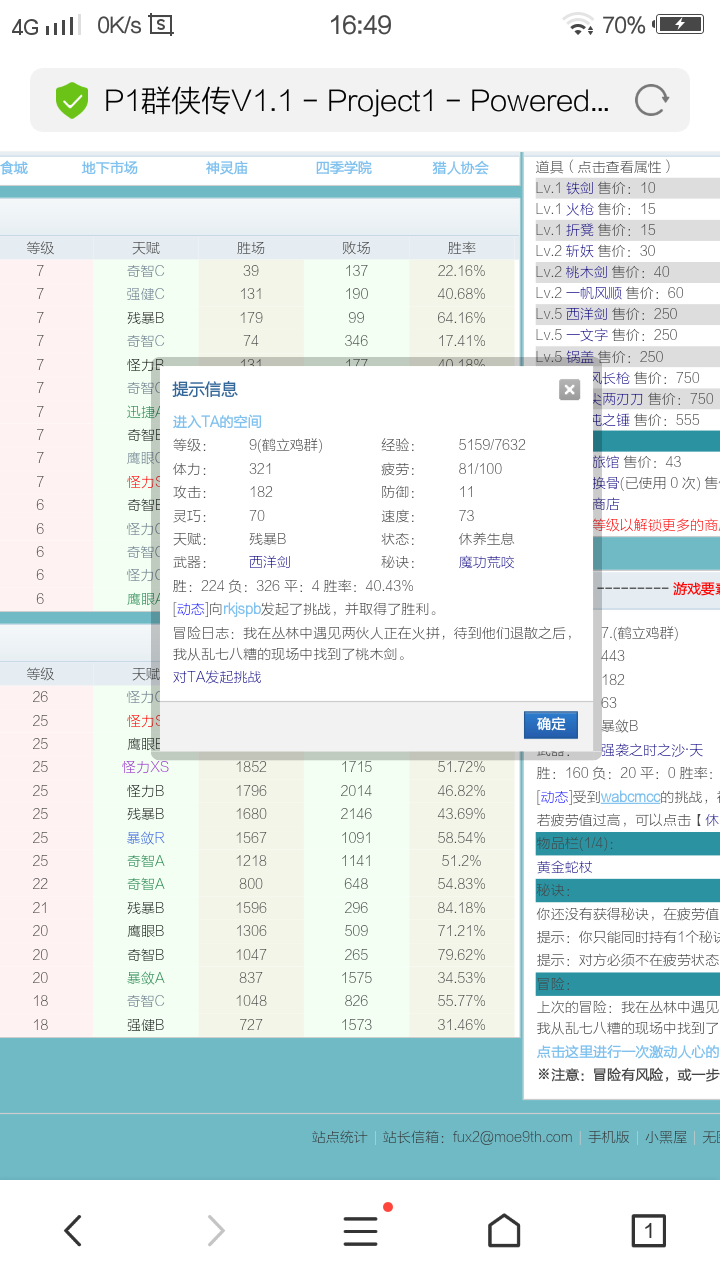Go back with browser back arrow
The height and width of the screenshot is (1280, 720).
coord(72,1231)
